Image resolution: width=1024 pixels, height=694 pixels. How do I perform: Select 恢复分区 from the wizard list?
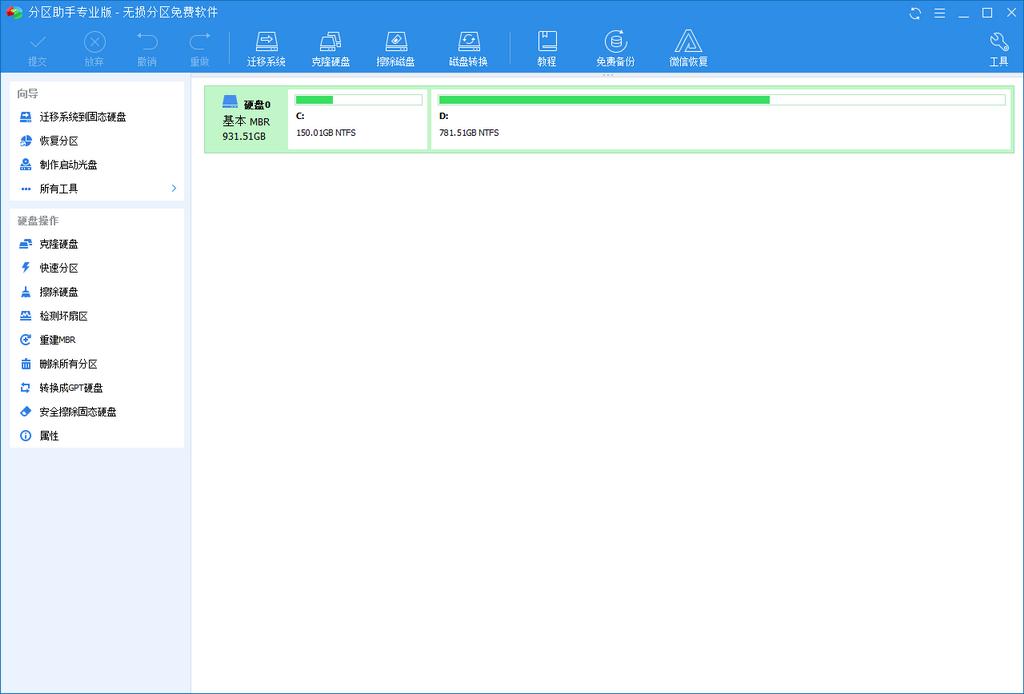coord(59,141)
